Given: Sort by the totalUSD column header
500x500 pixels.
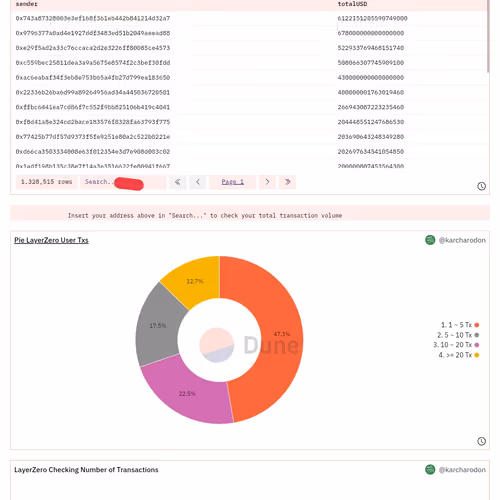Looking at the screenshot, I should click(352, 4).
